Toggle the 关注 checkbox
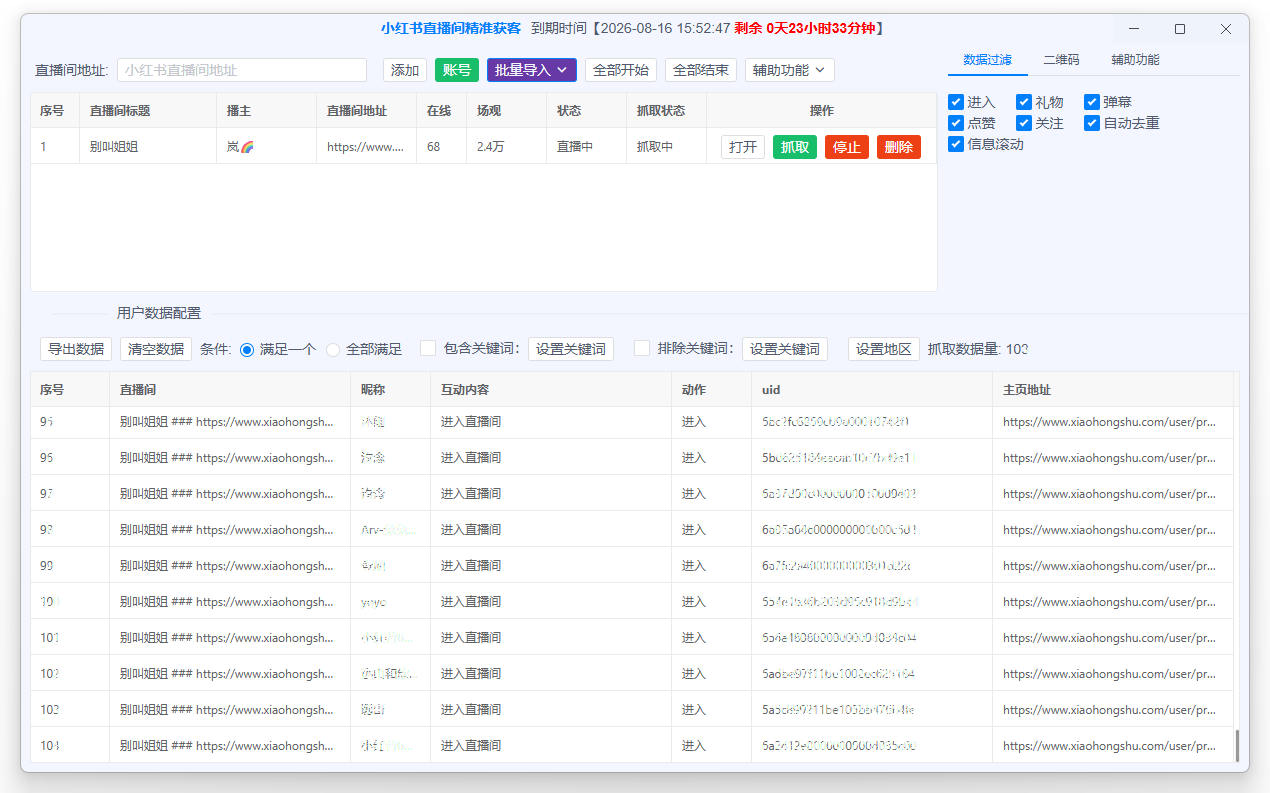The image size is (1270, 793). pos(1024,123)
